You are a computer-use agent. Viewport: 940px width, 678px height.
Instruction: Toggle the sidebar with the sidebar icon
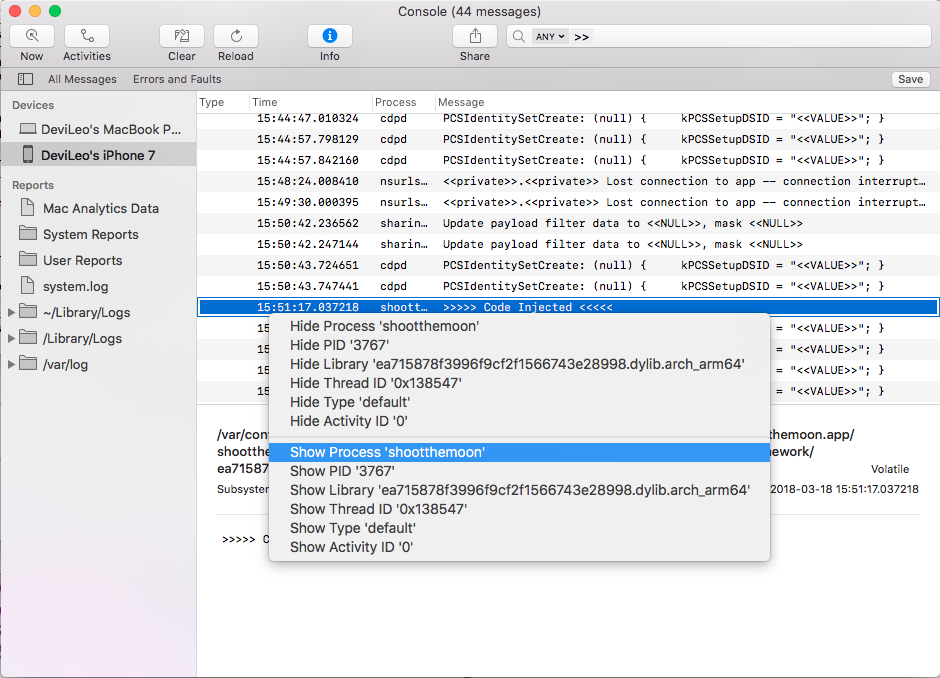tap(25, 79)
